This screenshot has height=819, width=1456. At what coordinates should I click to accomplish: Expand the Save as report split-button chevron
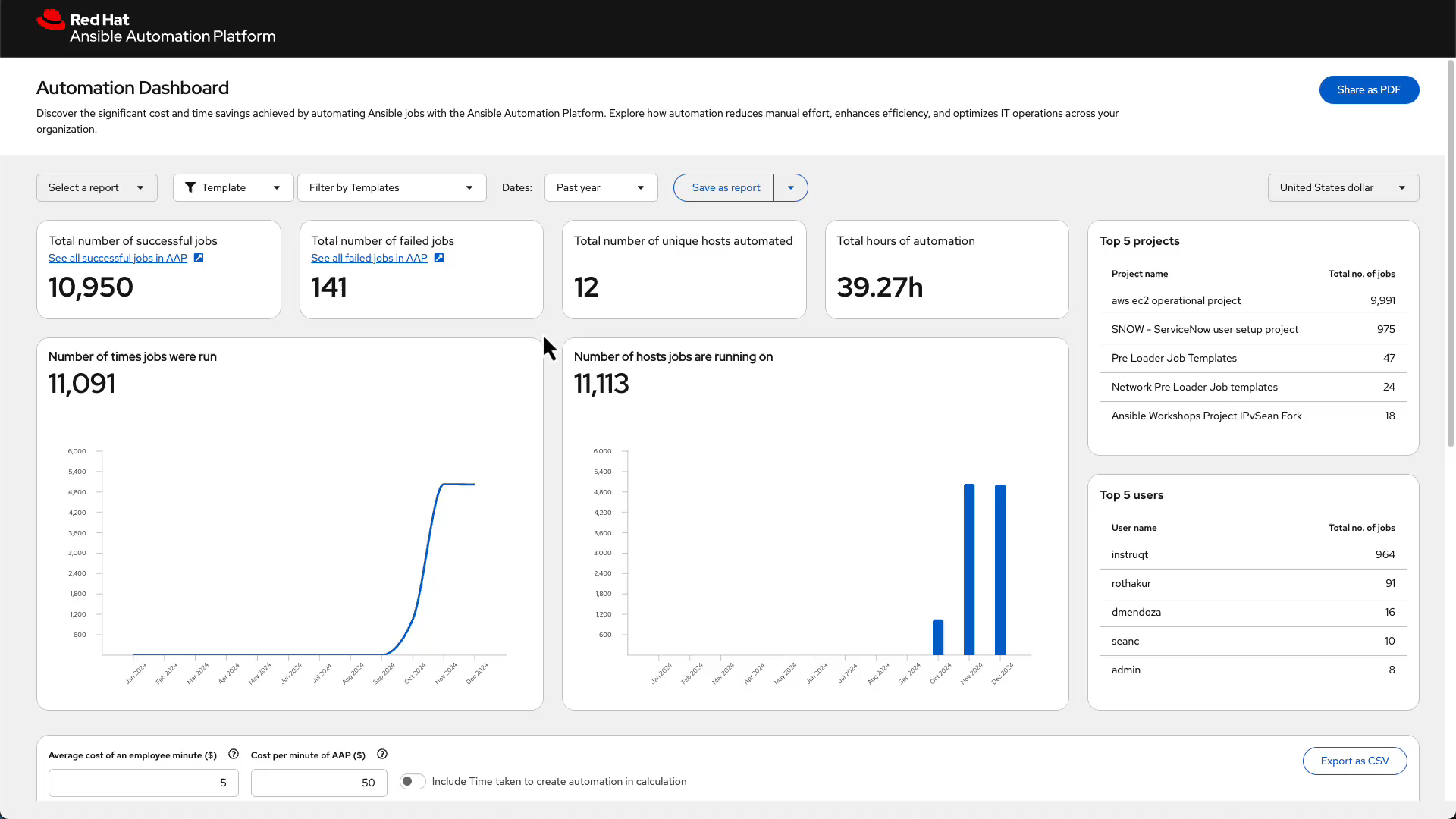[x=790, y=187]
